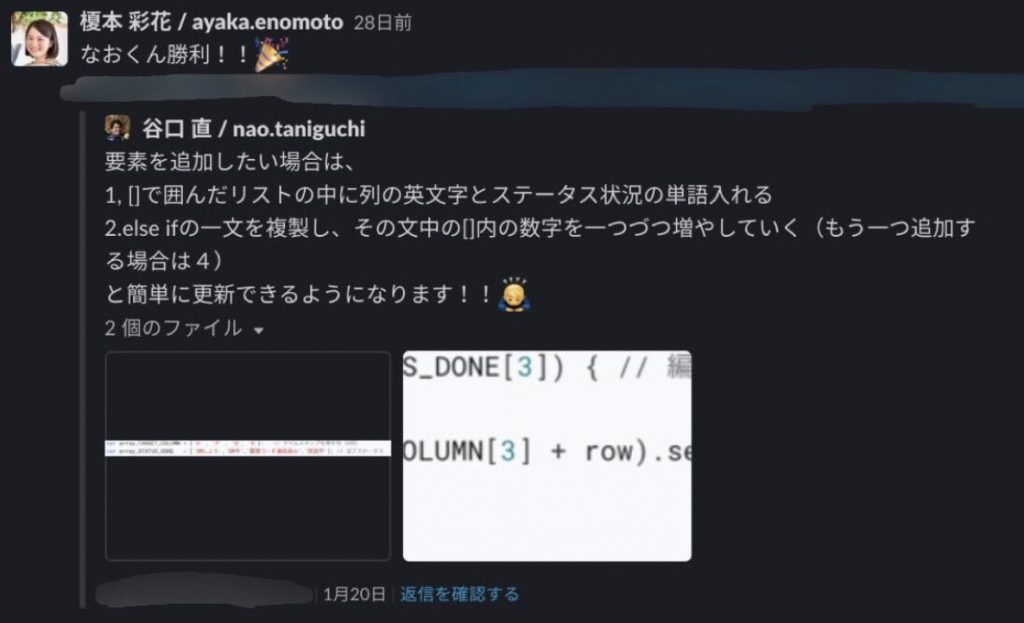The height and width of the screenshot is (623, 1024).
Task: Click the quoted line starting with 1, []で囲んだリスト
Action: (x=439, y=195)
